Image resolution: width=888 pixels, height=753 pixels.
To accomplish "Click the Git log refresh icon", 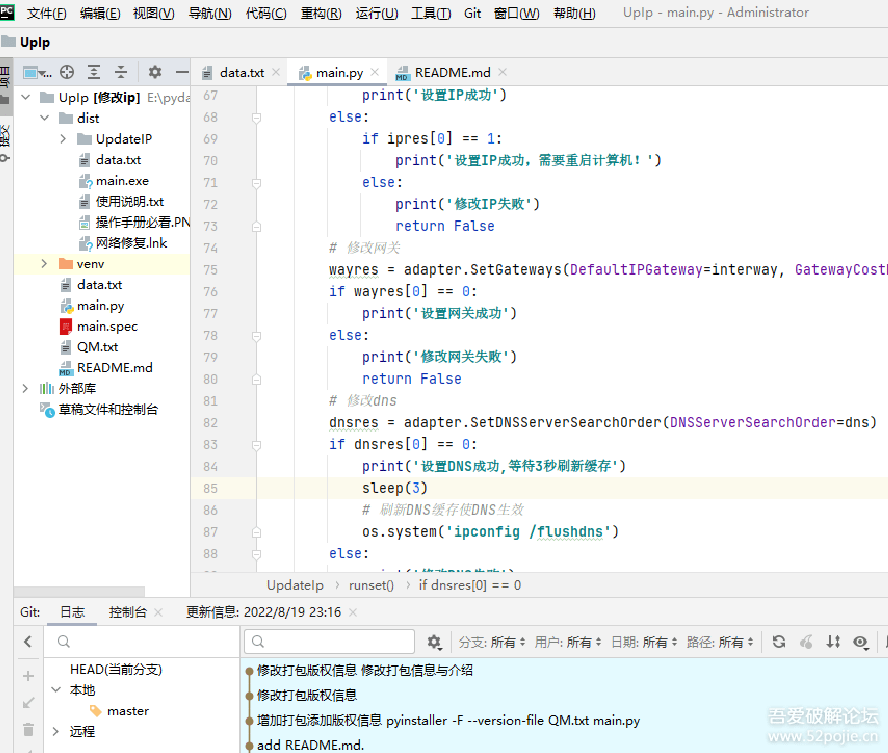I will pyautogui.click(x=779, y=641).
